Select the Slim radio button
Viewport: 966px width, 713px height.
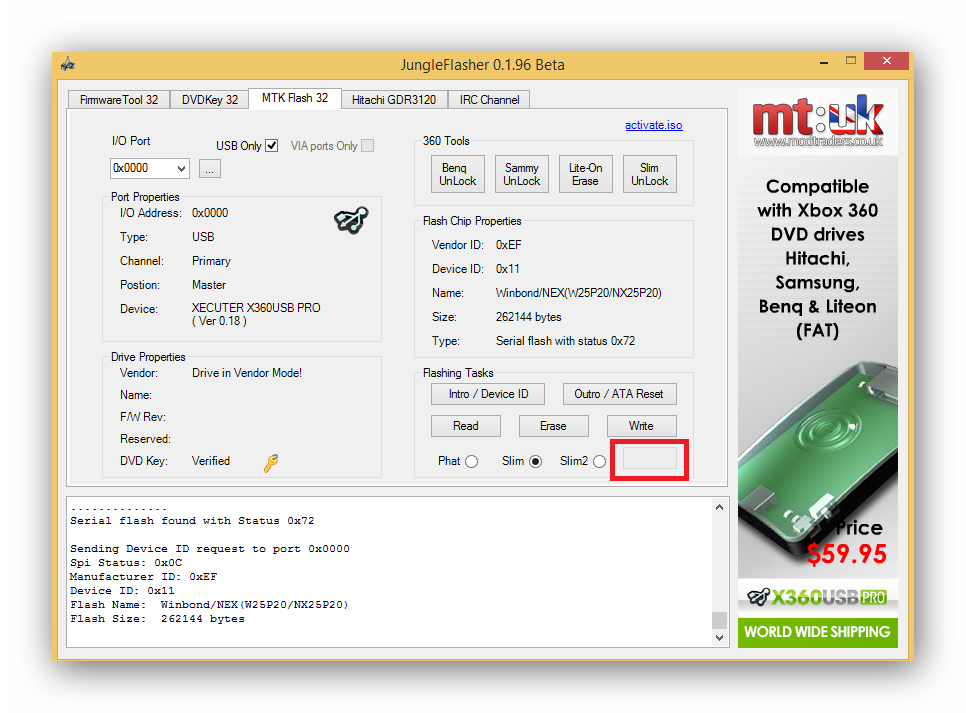point(535,462)
